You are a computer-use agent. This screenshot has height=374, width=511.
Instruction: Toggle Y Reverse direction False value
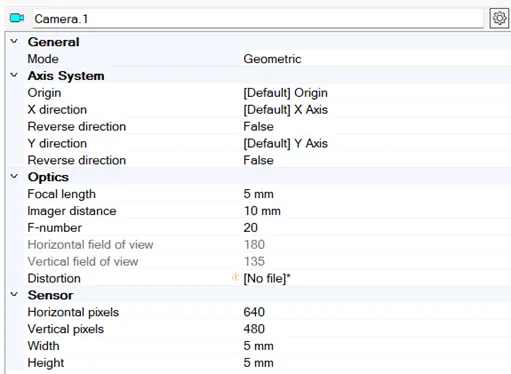(x=258, y=160)
